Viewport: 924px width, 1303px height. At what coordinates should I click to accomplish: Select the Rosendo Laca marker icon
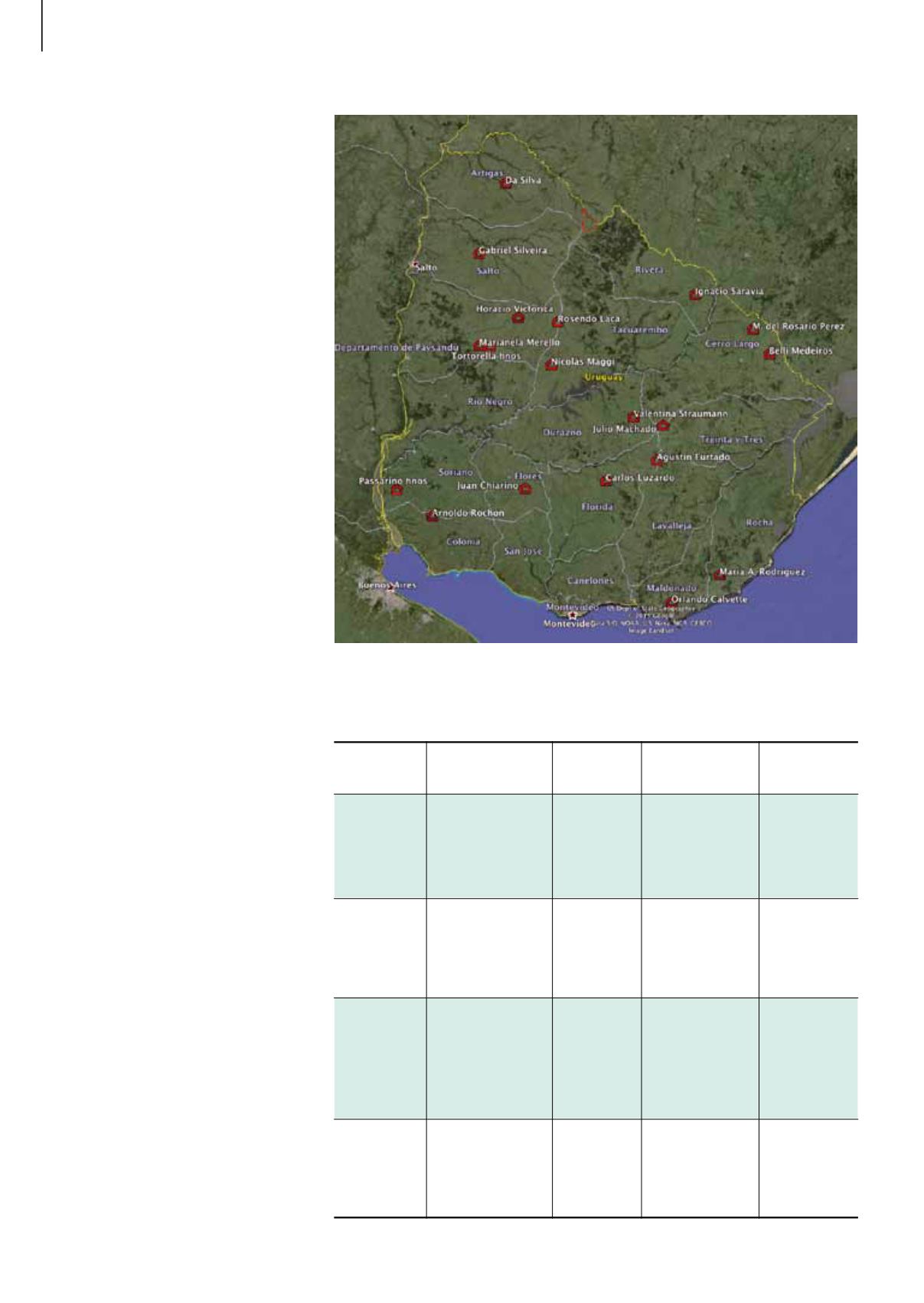pyautogui.click(x=558, y=322)
